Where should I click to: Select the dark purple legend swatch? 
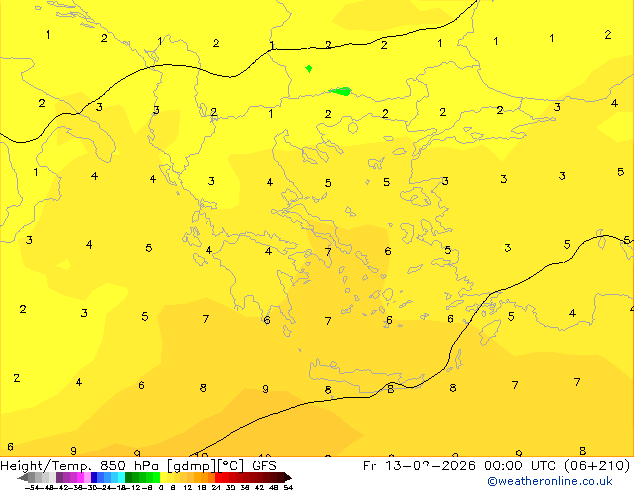click(59, 477)
